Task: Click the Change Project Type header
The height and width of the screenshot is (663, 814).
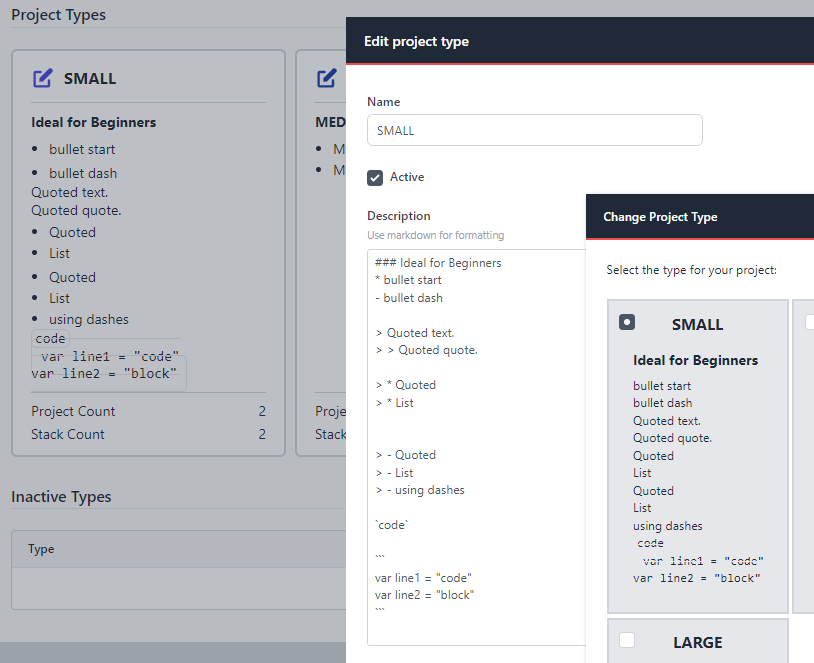Action: click(x=658, y=216)
